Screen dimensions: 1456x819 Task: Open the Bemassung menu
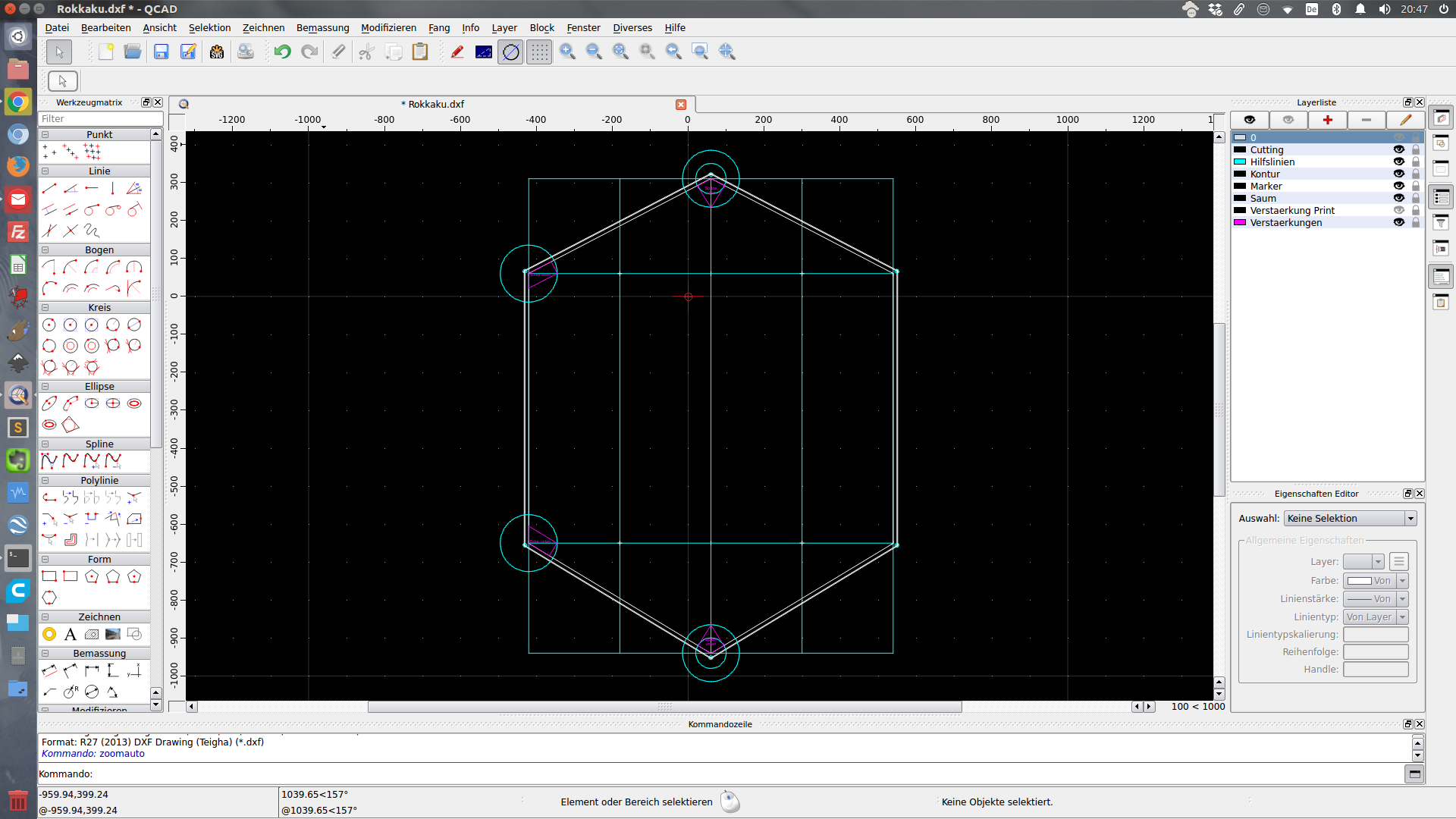coord(322,27)
